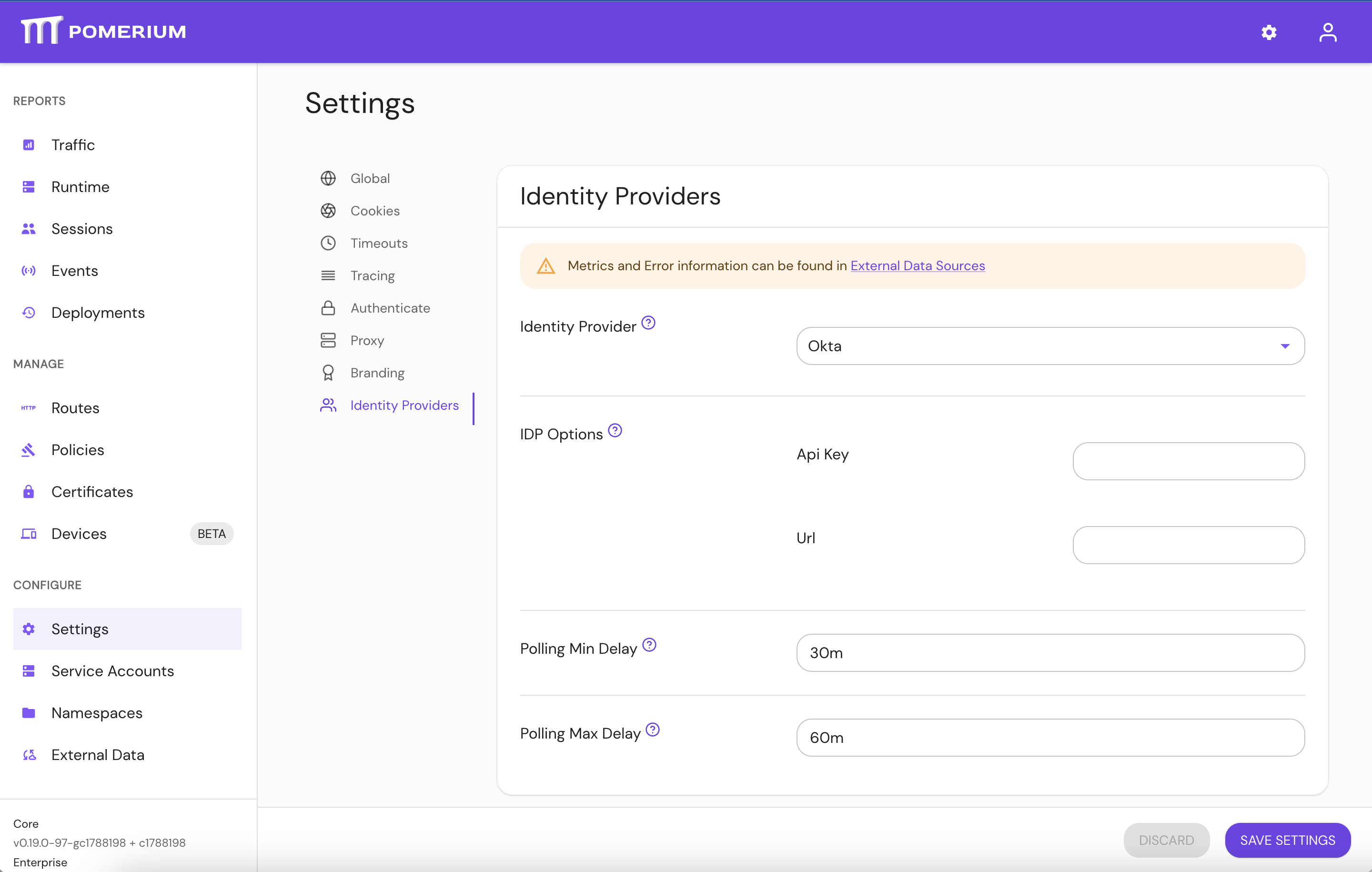Viewport: 1372px width, 872px height.
Task: Click the gear settings icon in header
Action: point(1268,32)
